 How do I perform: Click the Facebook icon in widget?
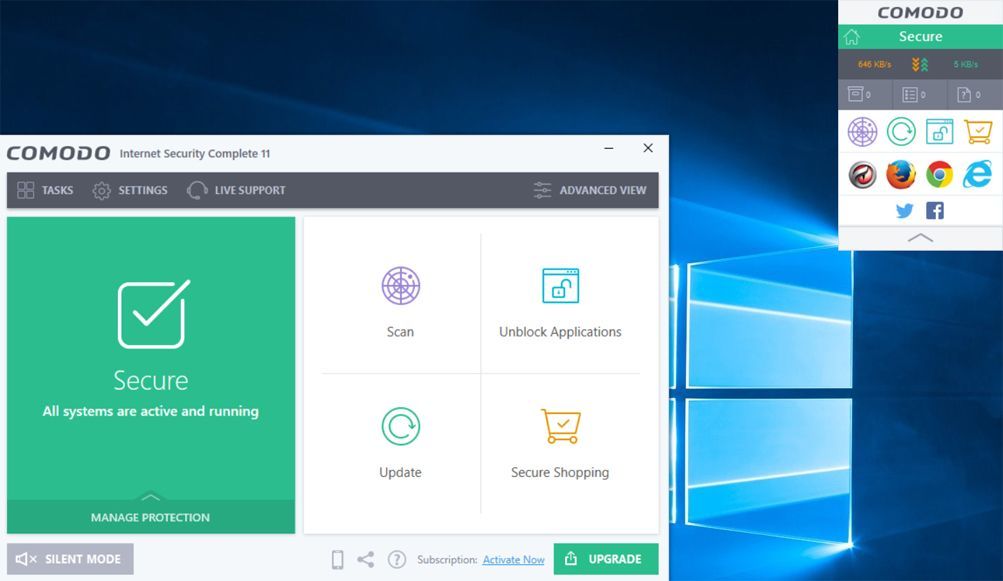(x=935, y=211)
